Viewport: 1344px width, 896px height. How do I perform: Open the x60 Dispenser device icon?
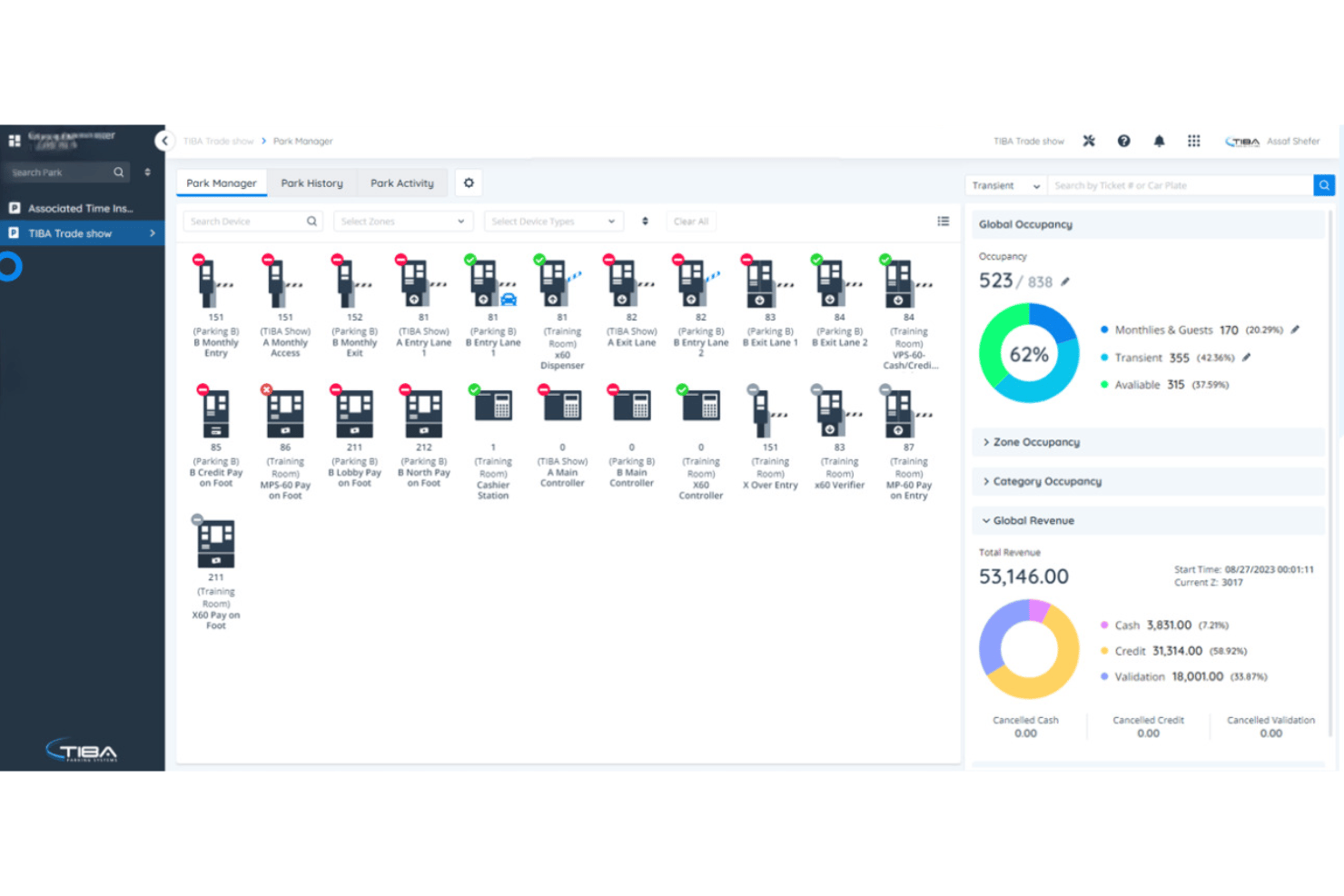click(562, 283)
